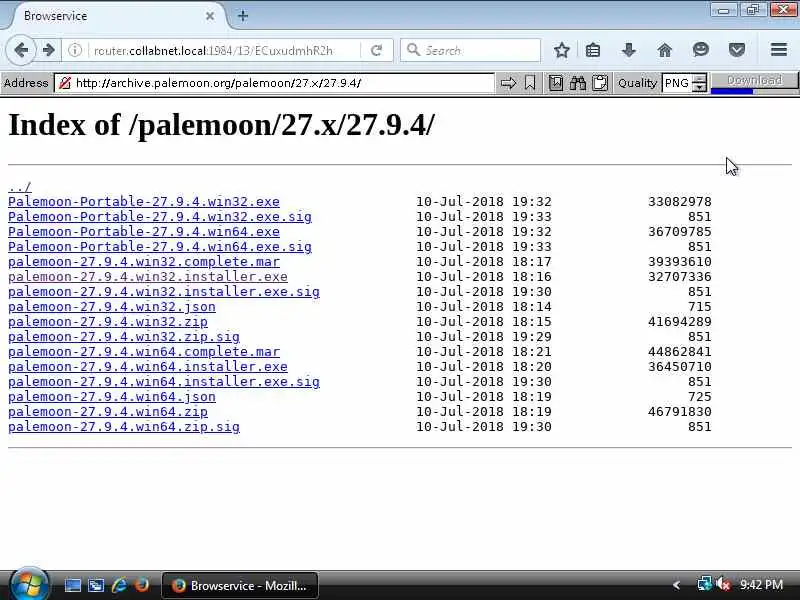Click the Browservice address field with palemoon URL
The width and height of the screenshot is (800, 600).
(274, 83)
